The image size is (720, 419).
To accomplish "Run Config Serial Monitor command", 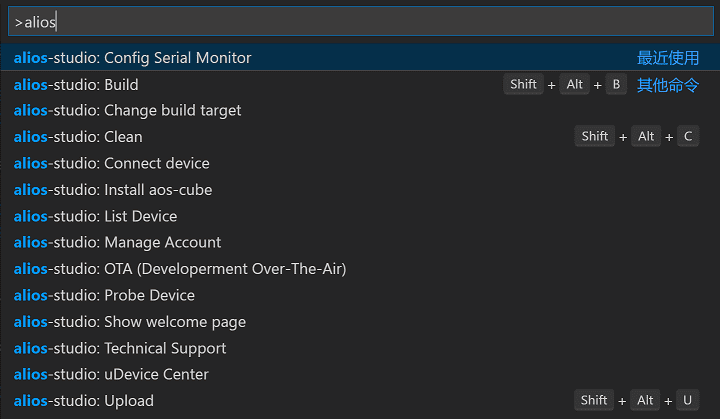I will pyautogui.click(x=133, y=58).
